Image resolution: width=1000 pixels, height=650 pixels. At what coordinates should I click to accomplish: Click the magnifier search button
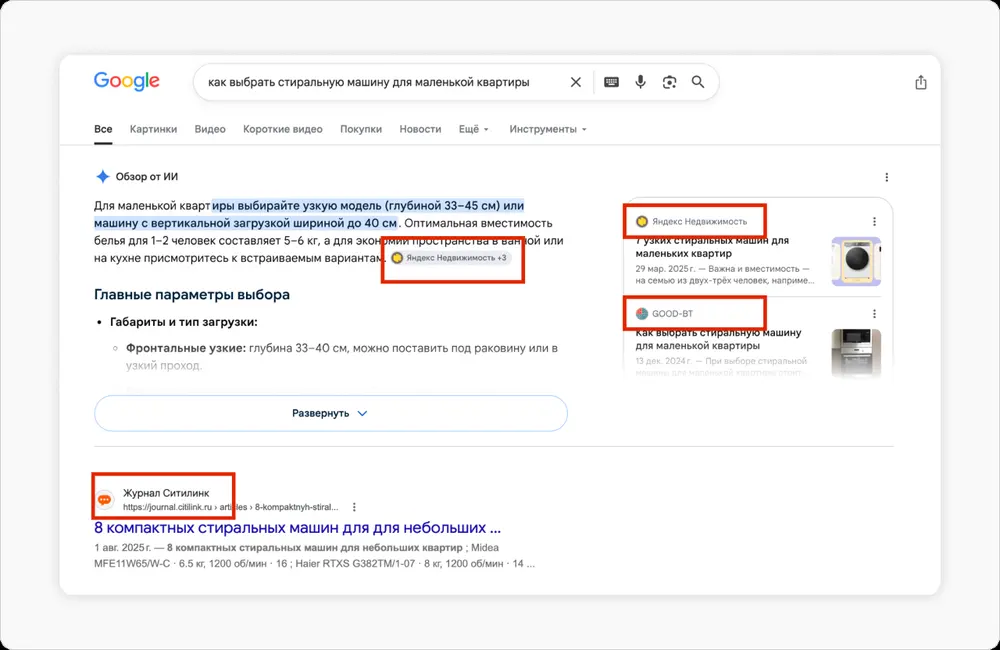[698, 82]
